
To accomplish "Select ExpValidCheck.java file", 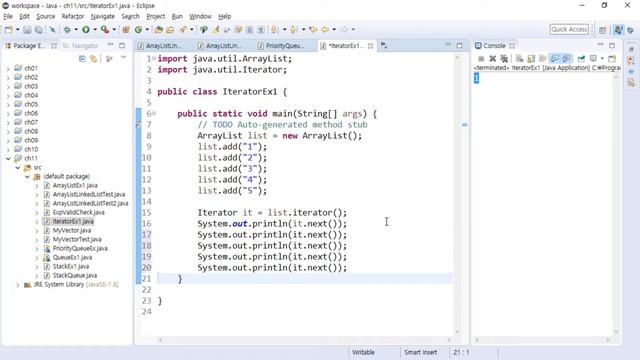I will point(78,212).
